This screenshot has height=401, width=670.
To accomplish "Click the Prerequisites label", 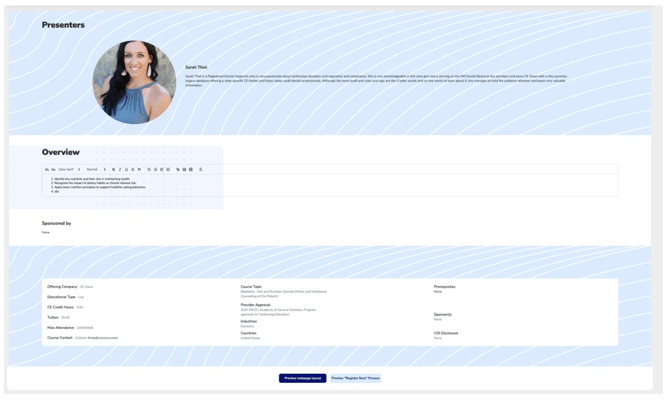I will pyautogui.click(x=445, y=287).
